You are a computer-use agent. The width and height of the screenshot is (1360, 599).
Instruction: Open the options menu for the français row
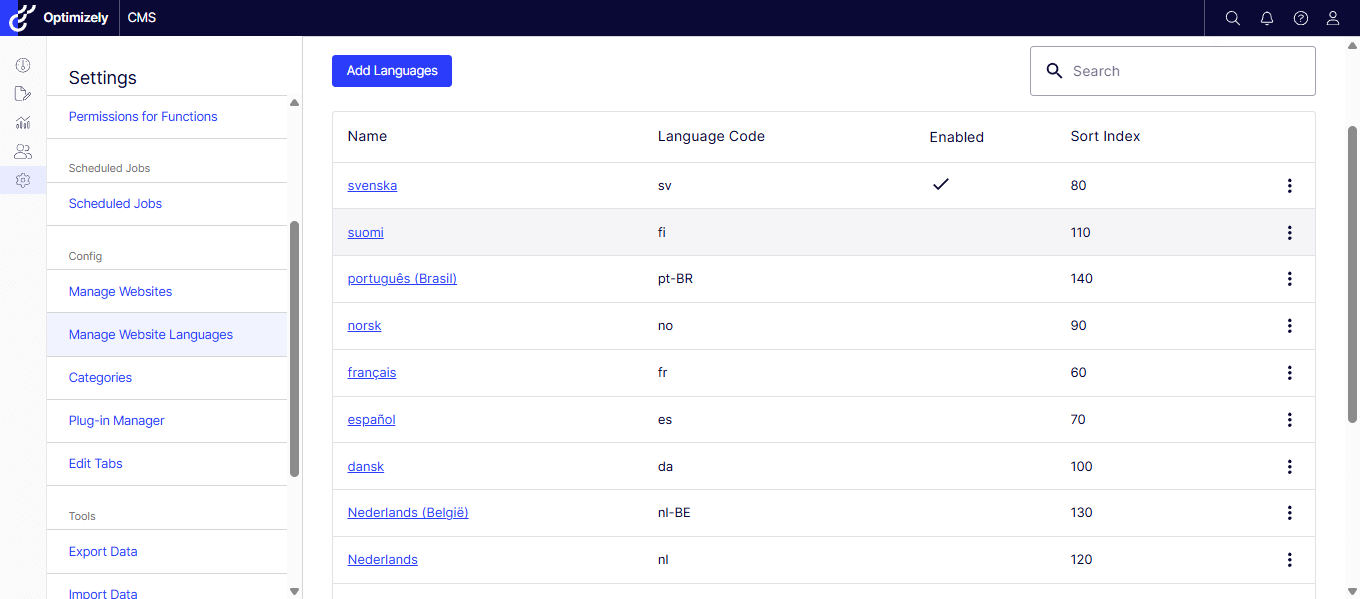(x=1289, y=372)
